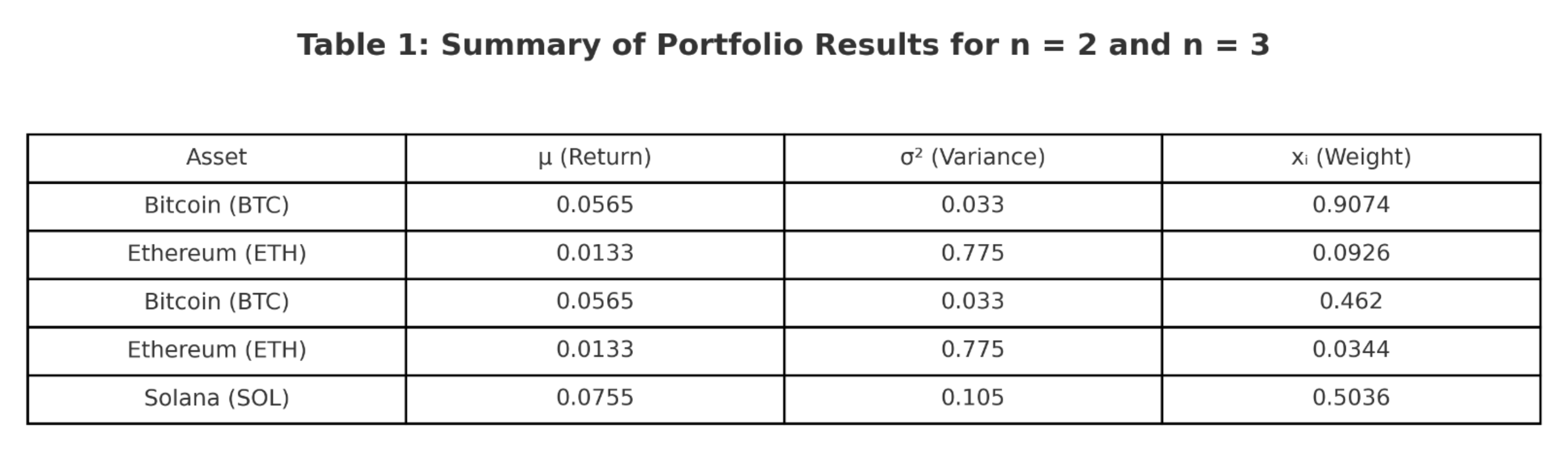Click Solana's return value 0.0755
The image size is (1568, 454).
(x=595, y=398)
